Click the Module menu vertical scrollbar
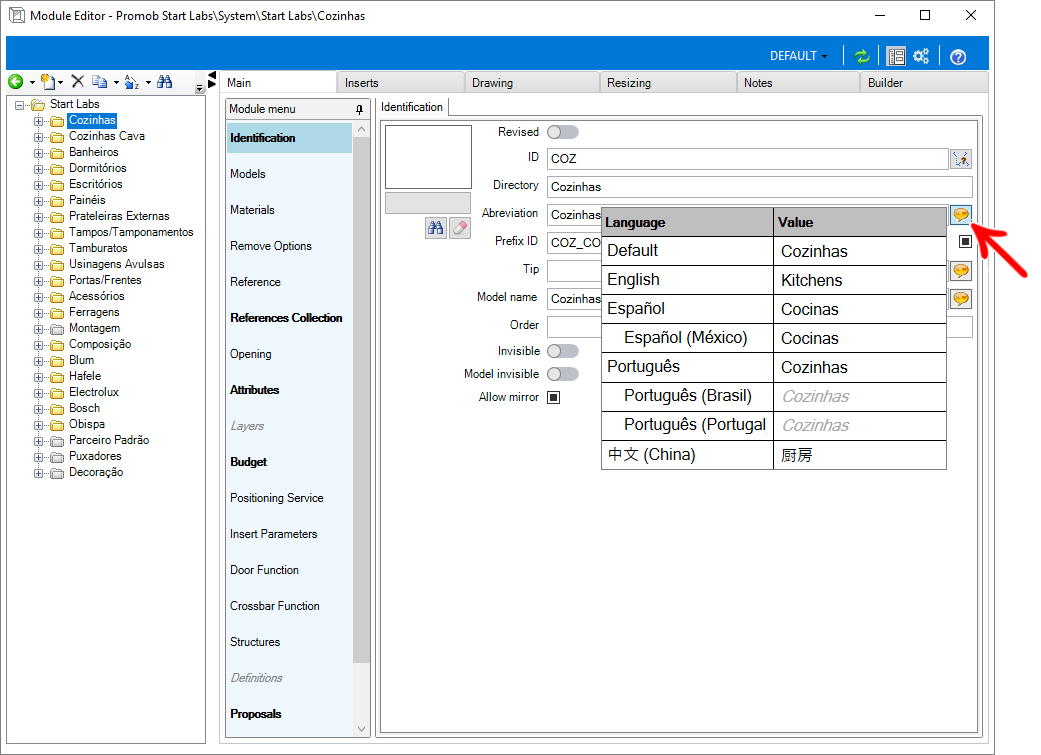This screenshot has height=755, width=1041. [x=361, y=399]
